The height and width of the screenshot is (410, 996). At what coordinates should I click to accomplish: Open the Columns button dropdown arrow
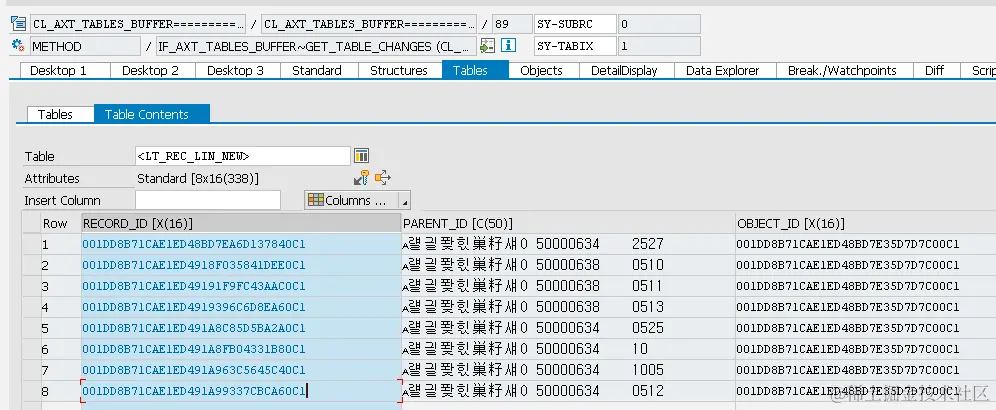coord(405,200)
